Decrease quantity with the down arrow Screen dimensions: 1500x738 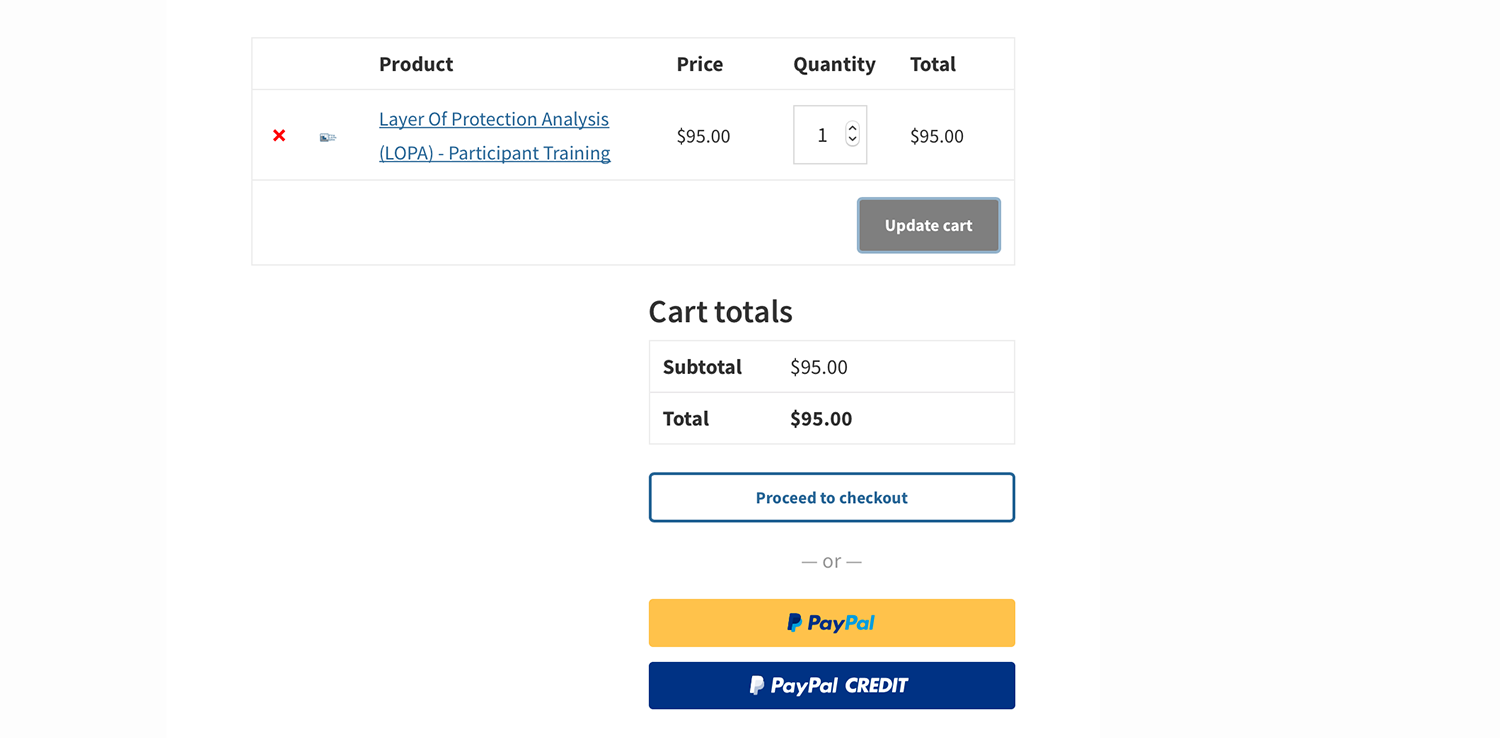tap(852, 140)
